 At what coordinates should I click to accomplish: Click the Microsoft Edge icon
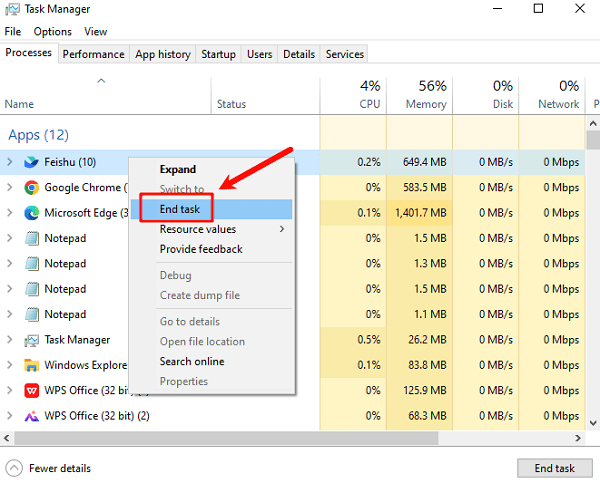coord(31,213)
